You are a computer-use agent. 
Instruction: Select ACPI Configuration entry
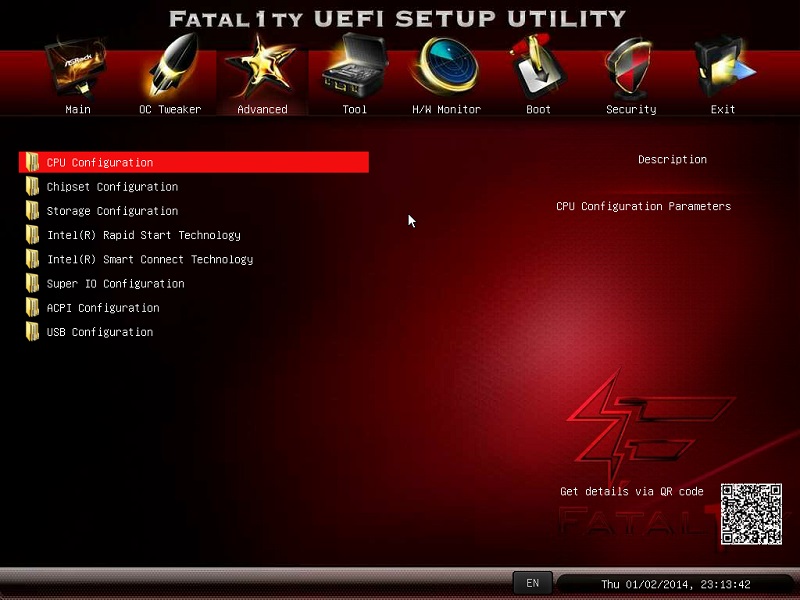(103, 308)
